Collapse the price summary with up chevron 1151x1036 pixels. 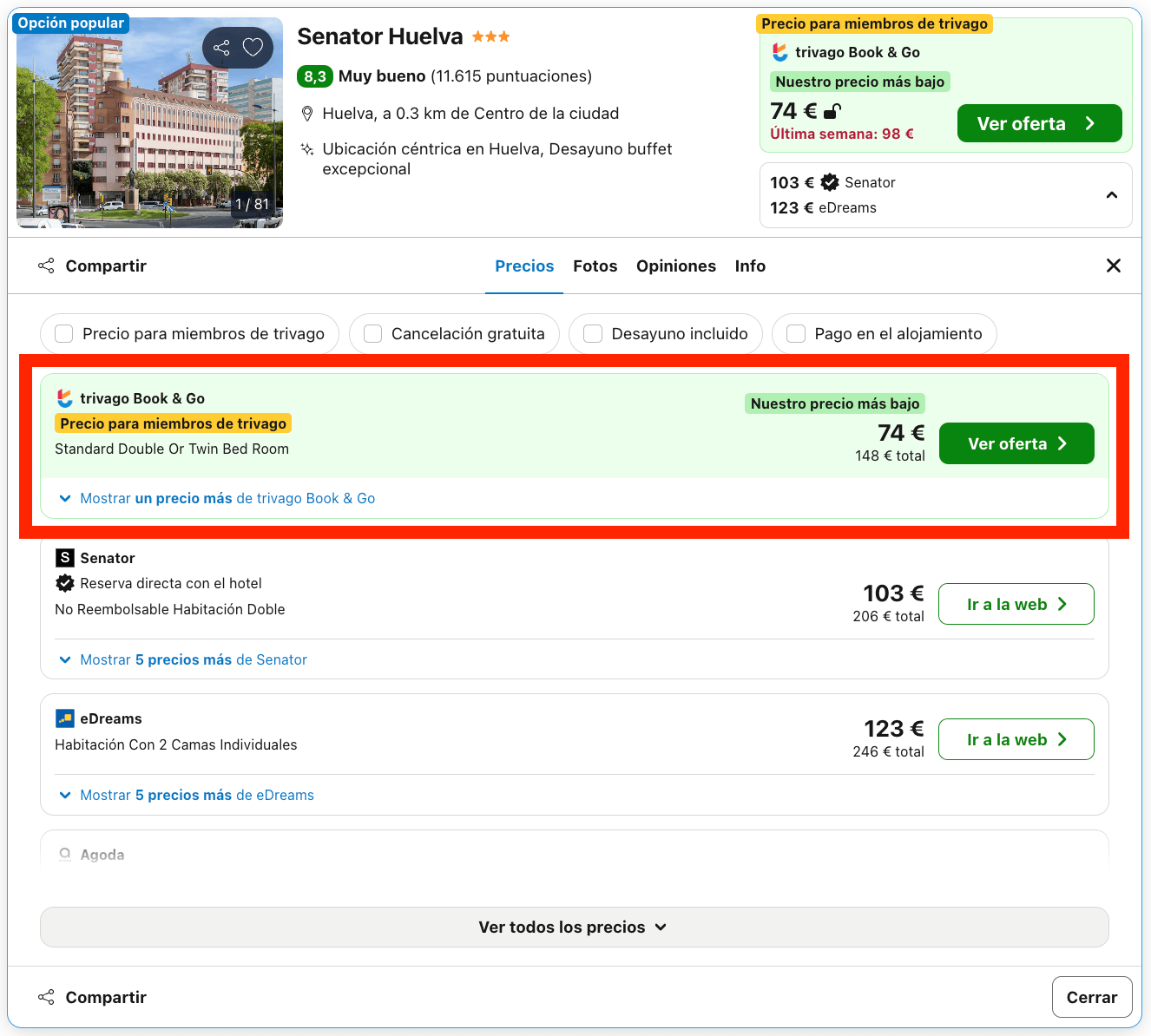pyautogui.click(x=1111, y=195)
